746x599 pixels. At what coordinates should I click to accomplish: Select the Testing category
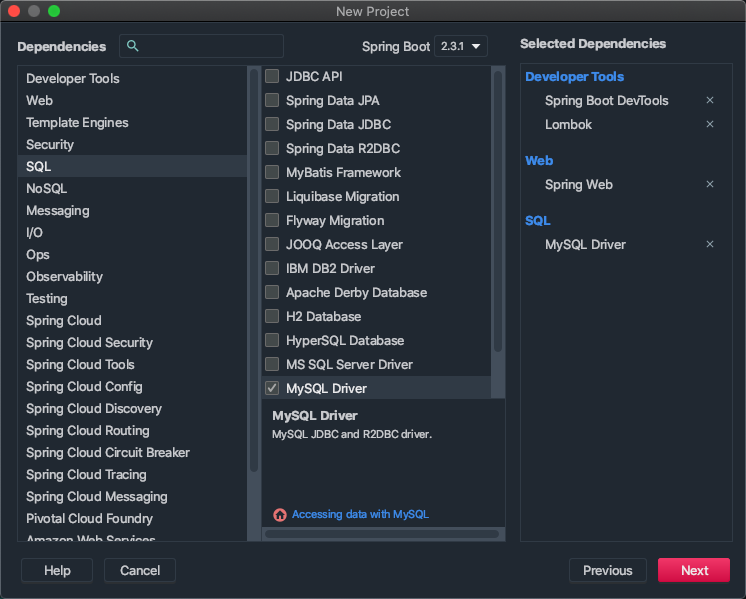pos(132,298)
